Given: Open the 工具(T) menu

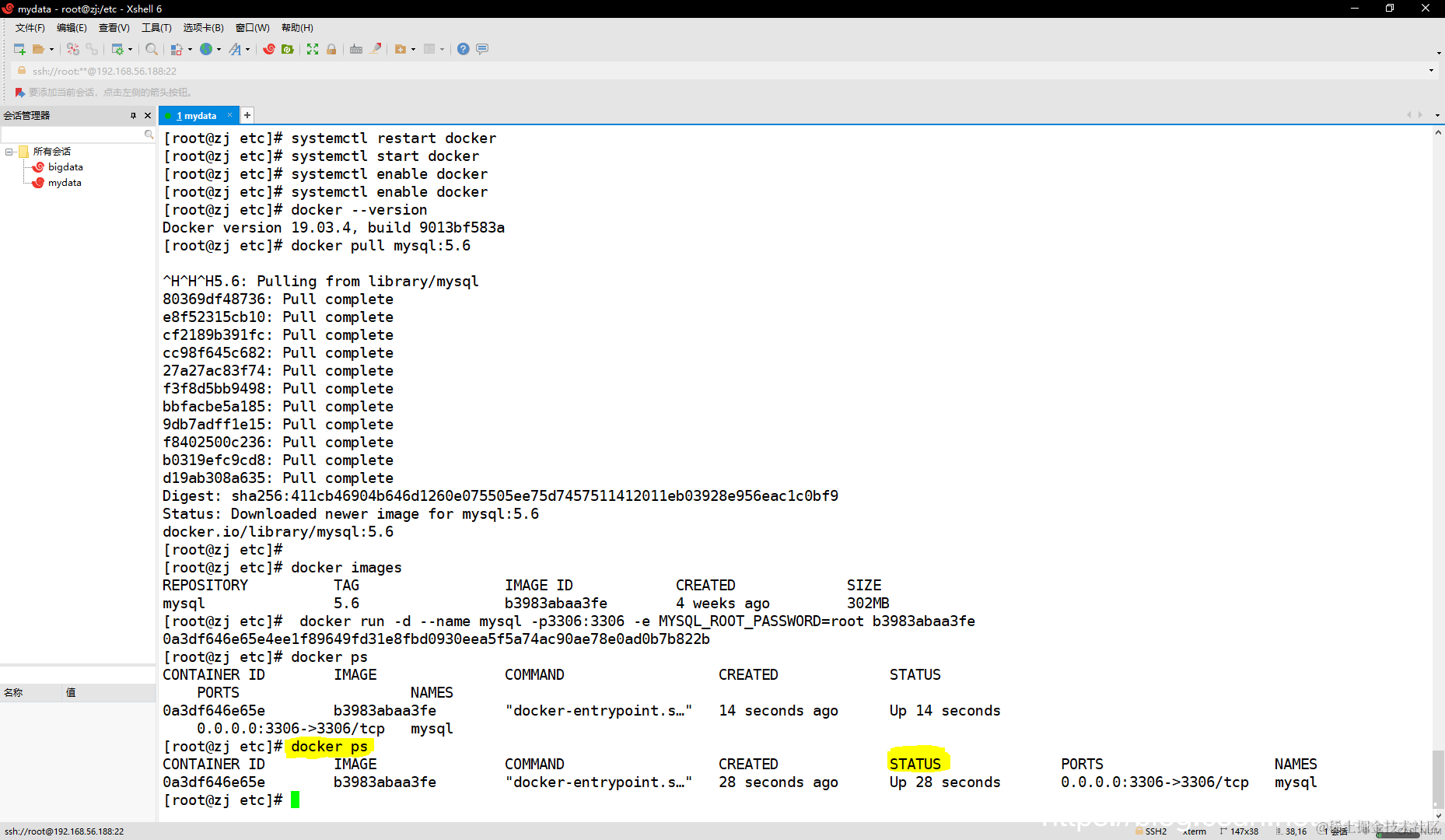Looking at the screenshot, I should point(156,28).
